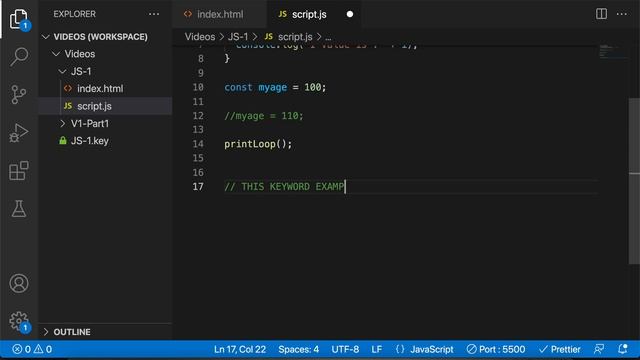This screenshot has height=360, width=640.
Task: Open Explorer more actions ellipsis
Action: [x=154, y=14]
